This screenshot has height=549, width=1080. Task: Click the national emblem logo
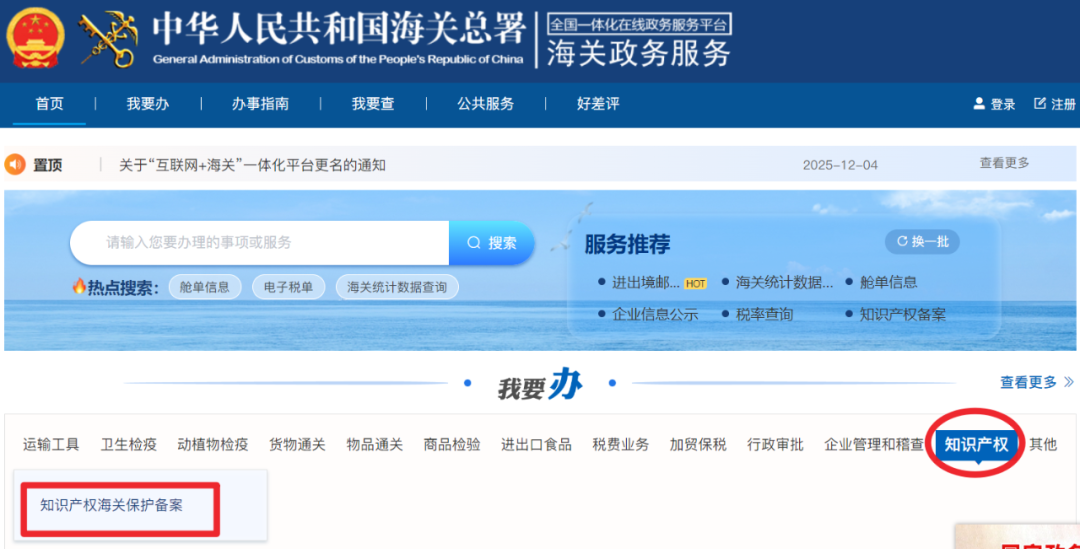coord(35,38)
